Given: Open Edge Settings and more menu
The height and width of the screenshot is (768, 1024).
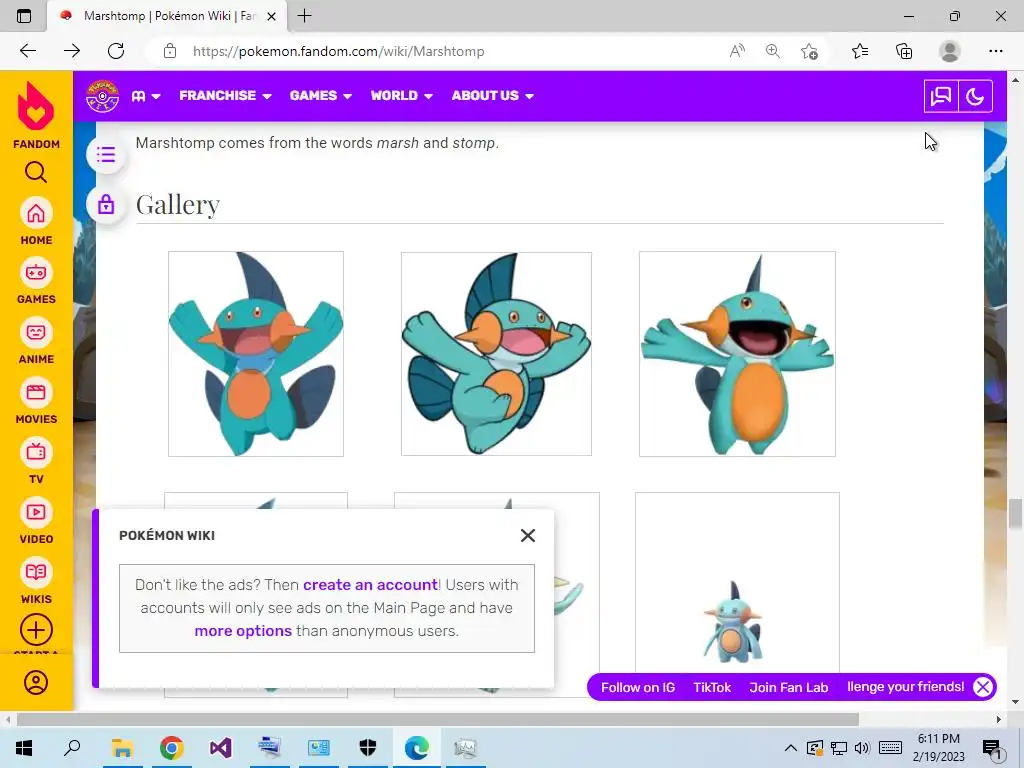Looking at the screenshot, I should tap(995, 51).
